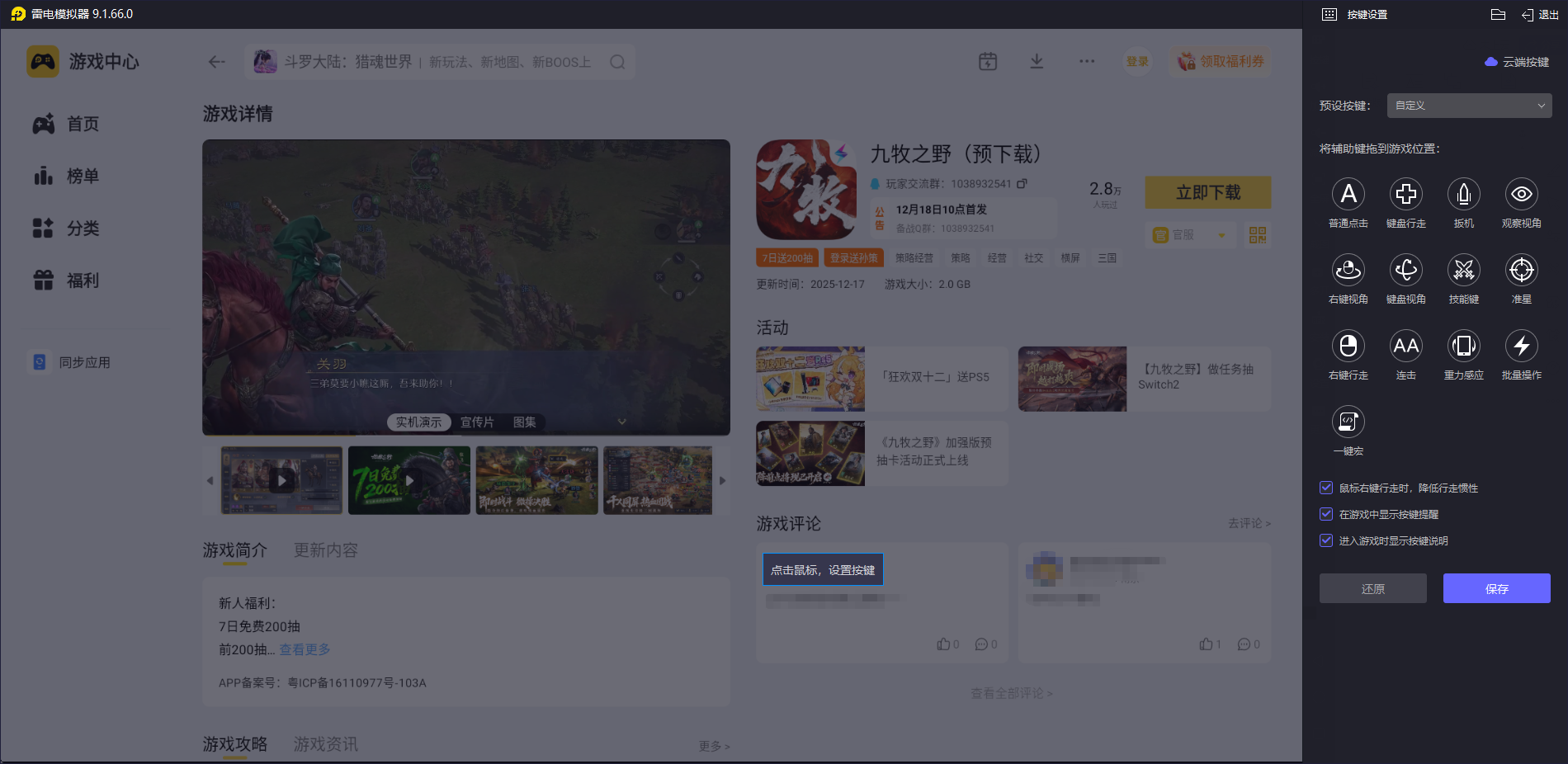Select the 准星 crosshair icon

pyautogui.click(x=1521, y=270)
